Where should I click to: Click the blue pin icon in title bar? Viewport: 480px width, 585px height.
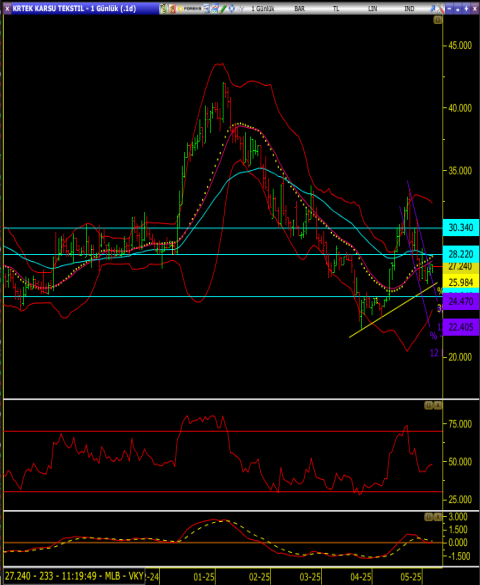point(433,9)
